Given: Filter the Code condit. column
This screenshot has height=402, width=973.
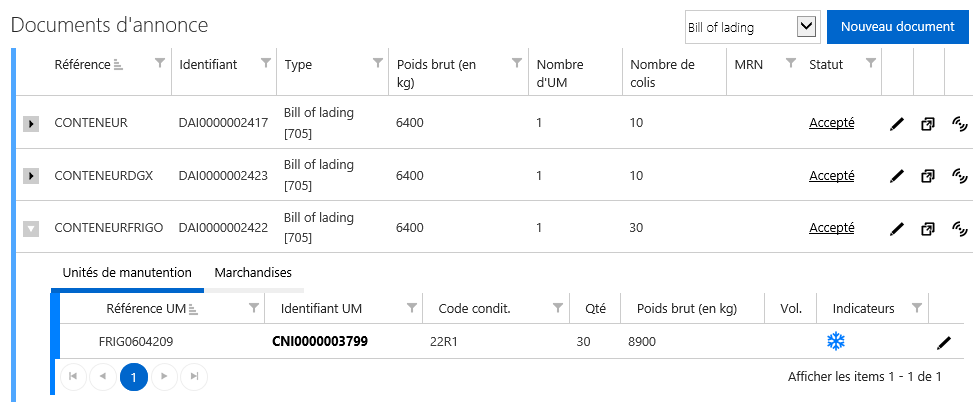Looking at the screenshot, I should tap(558, 308).
